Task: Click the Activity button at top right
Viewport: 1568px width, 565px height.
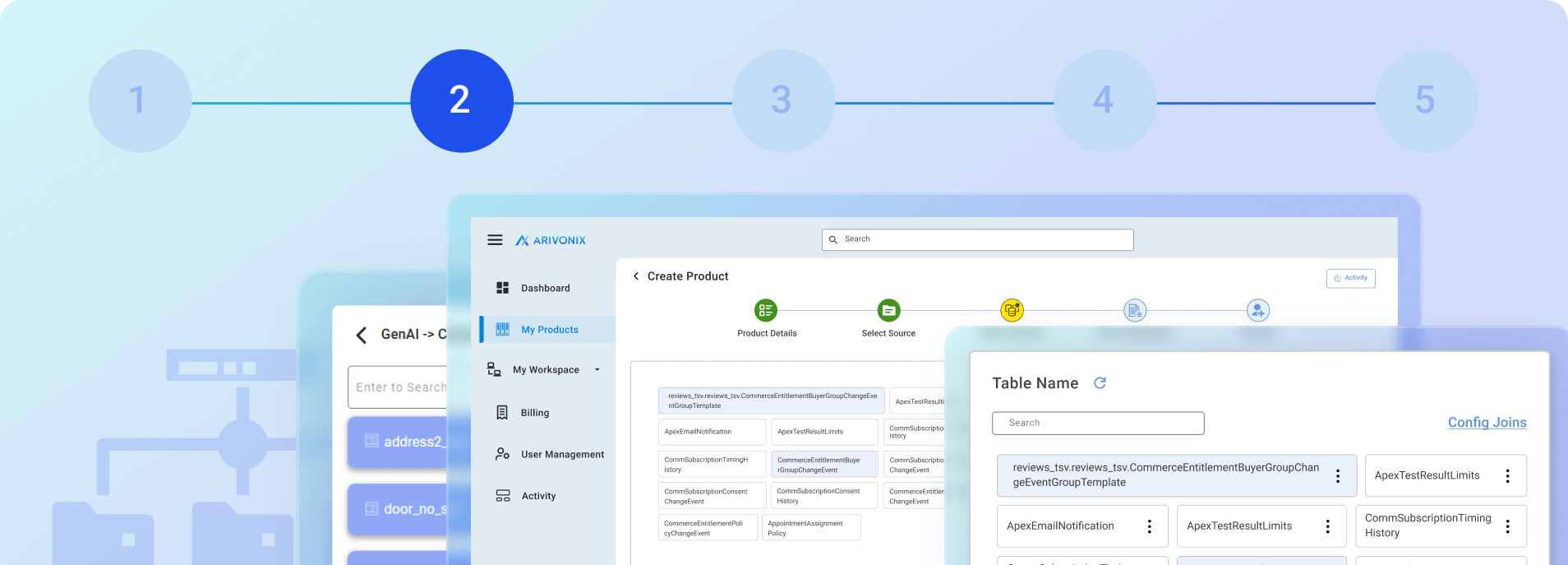Action: tap(1350, 278)
